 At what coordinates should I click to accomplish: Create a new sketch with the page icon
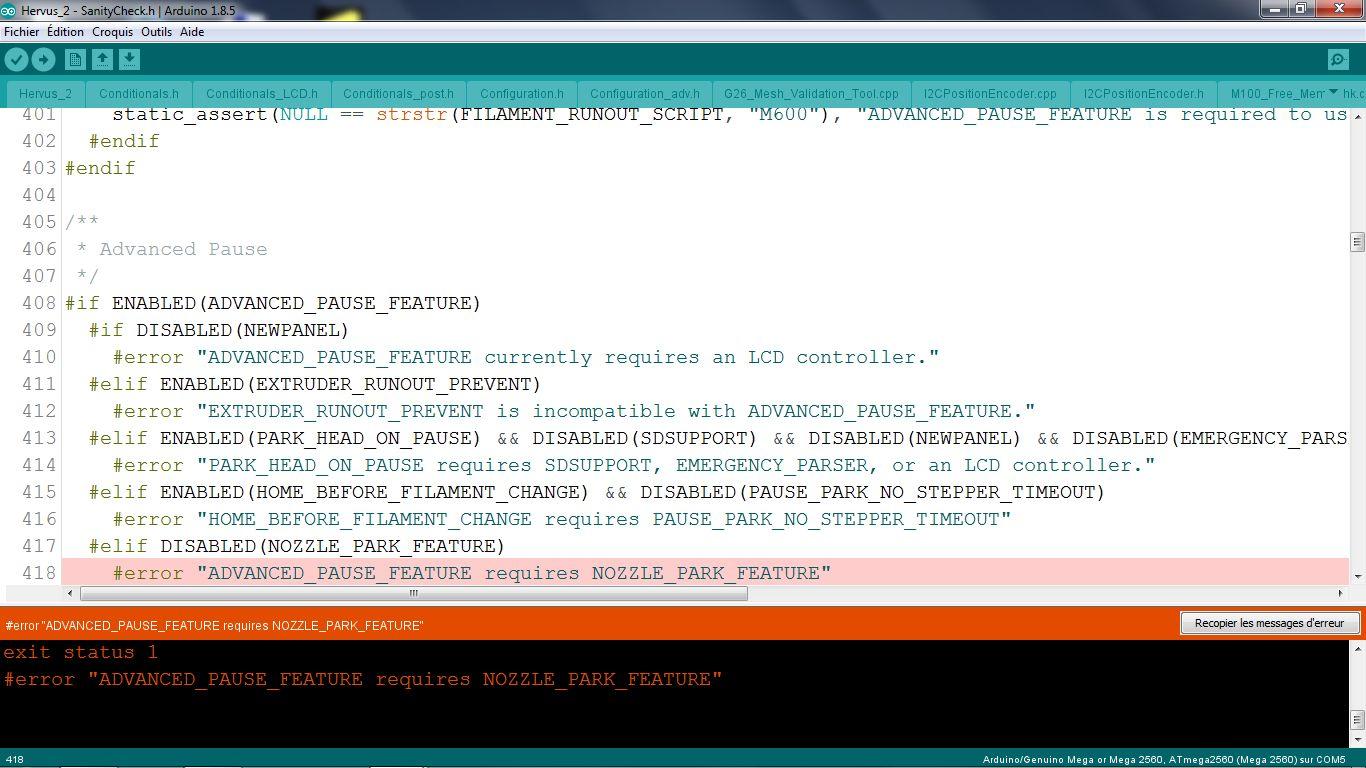click(75, 60)
